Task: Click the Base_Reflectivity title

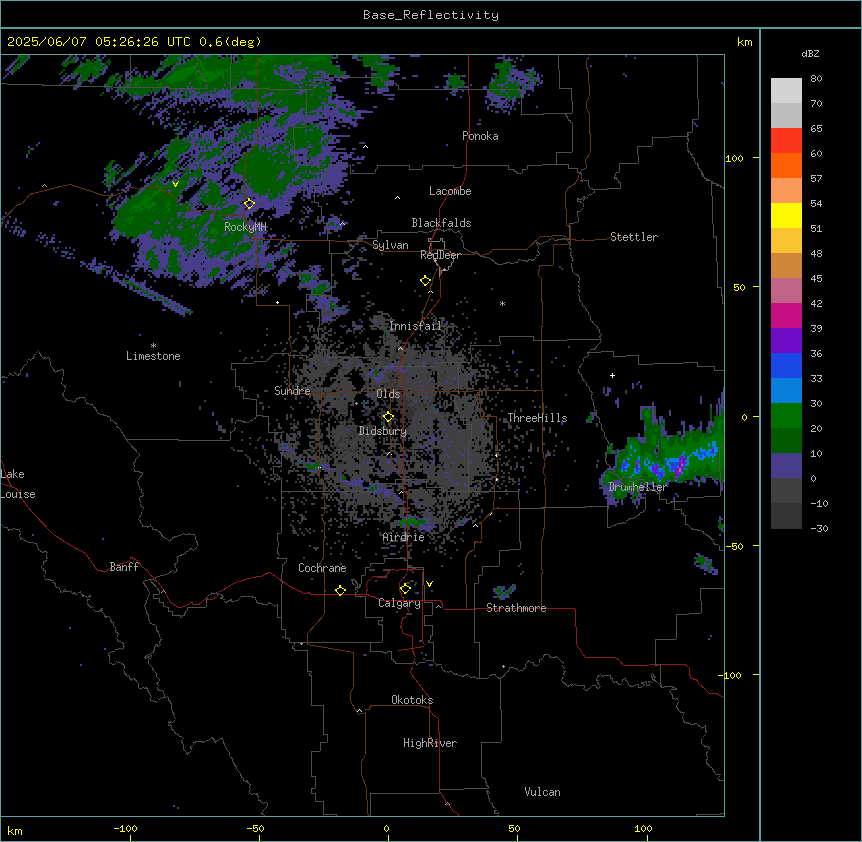Action: (x=431, y=15)
